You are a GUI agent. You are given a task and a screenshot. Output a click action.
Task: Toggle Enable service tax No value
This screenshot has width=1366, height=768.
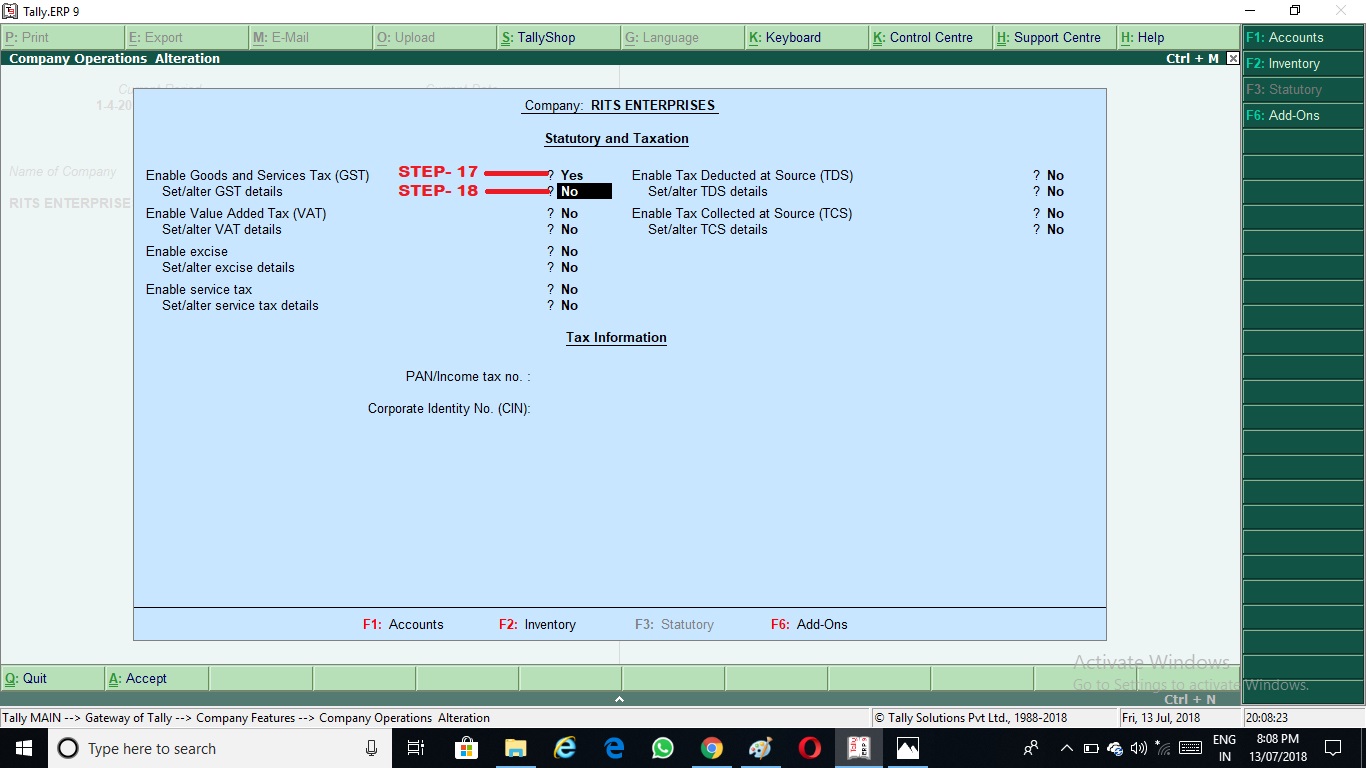[x=569, y=289]
